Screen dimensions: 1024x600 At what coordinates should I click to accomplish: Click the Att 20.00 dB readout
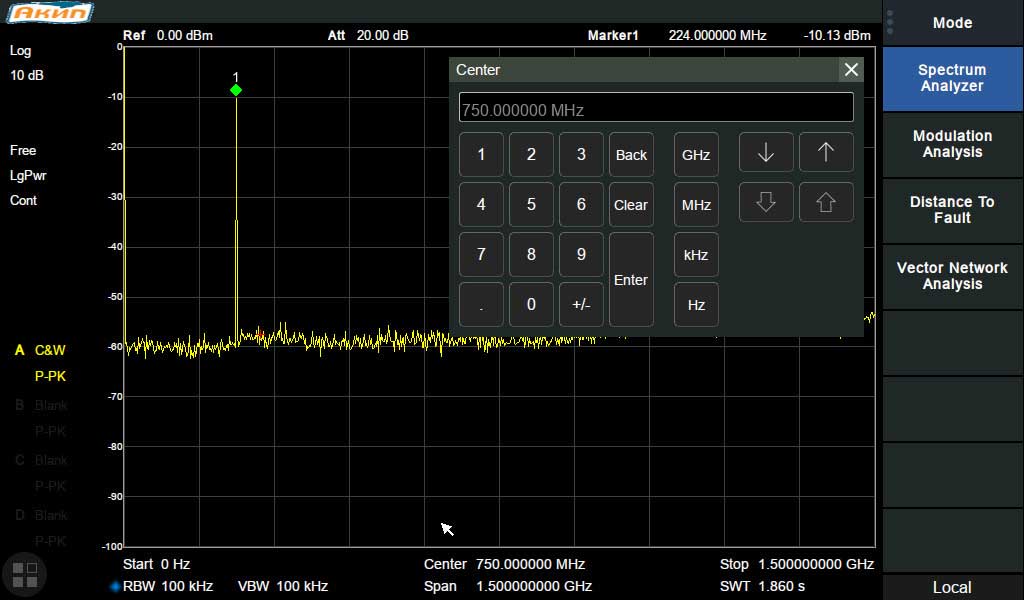tap(368, 35)
